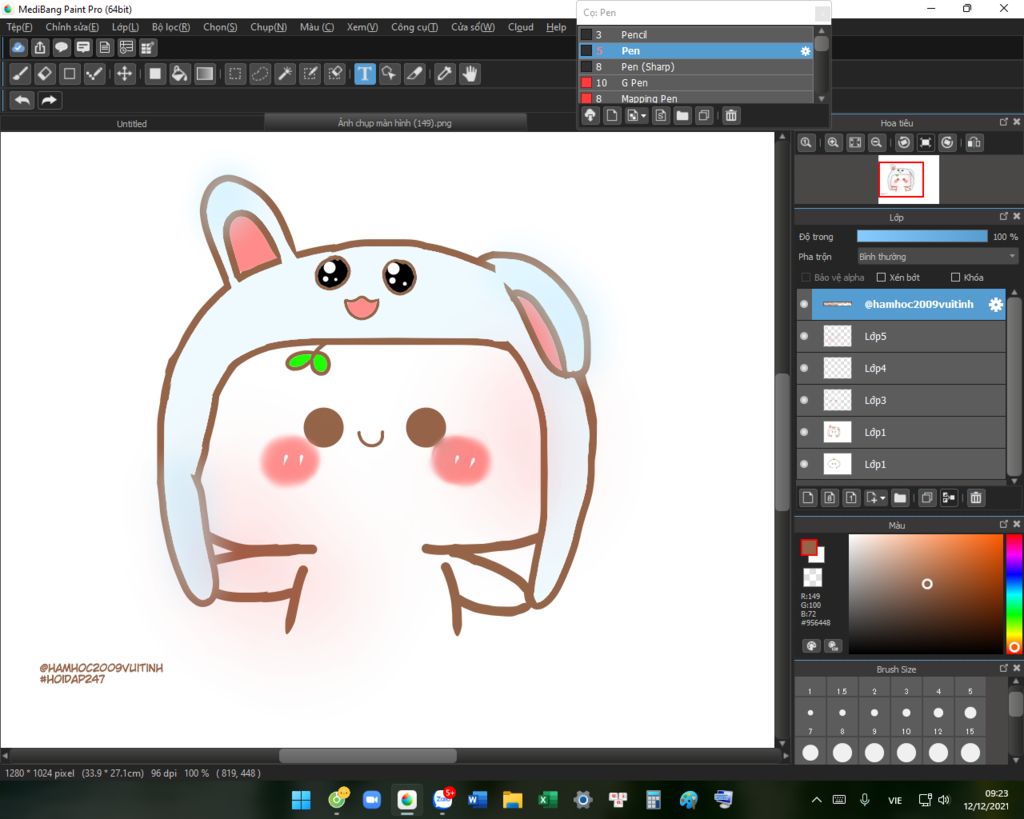This screenshot has height=819, width=1024.
Task: Open the color palette icon
Action: pyautogui.click(x=811, y=646)
